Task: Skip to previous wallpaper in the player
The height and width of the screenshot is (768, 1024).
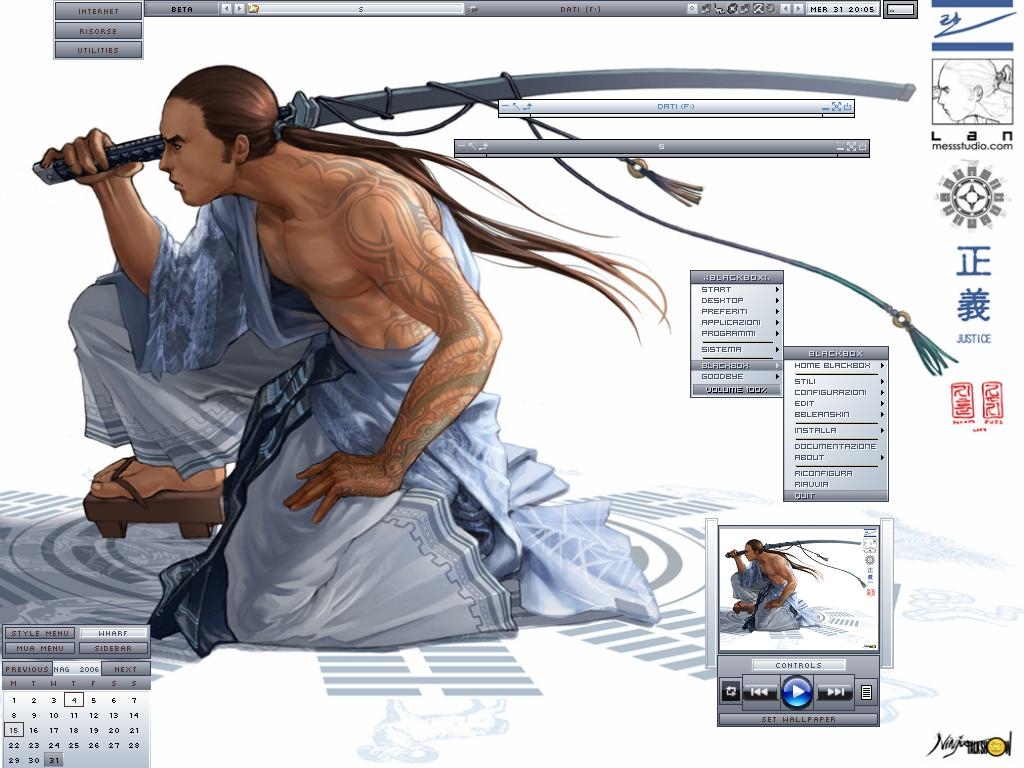Action: 760,692
